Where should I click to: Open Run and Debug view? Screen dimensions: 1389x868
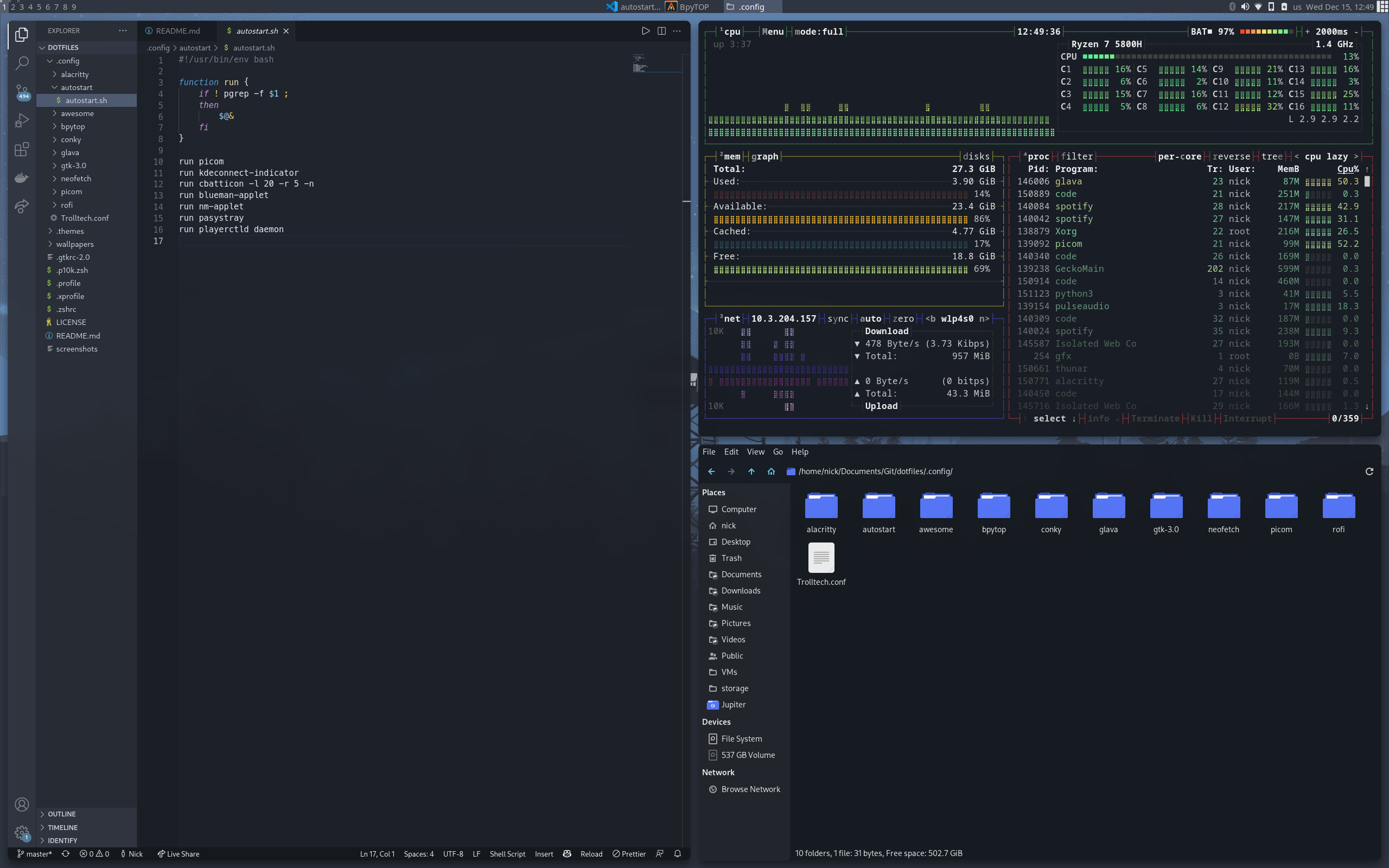(22, 120)
